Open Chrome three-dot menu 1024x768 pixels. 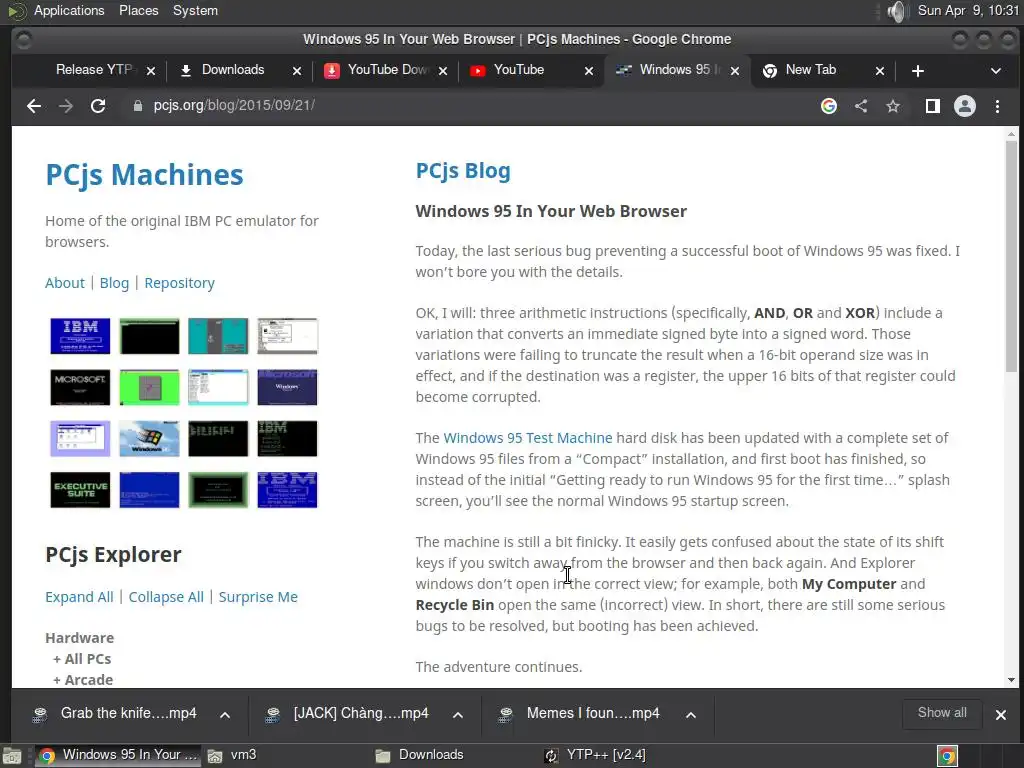click(x=997, y=106)
